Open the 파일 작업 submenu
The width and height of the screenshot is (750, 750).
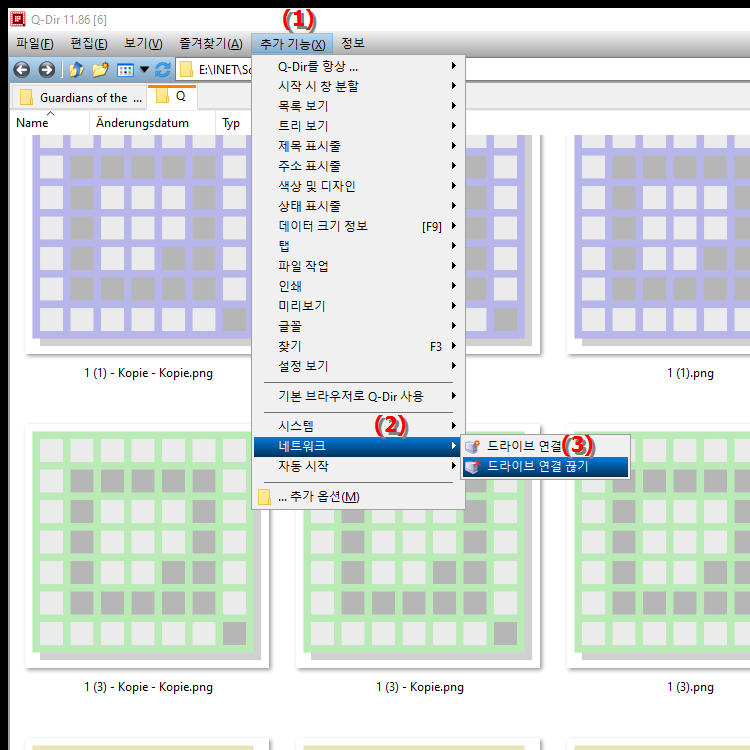tap(359, 266)
